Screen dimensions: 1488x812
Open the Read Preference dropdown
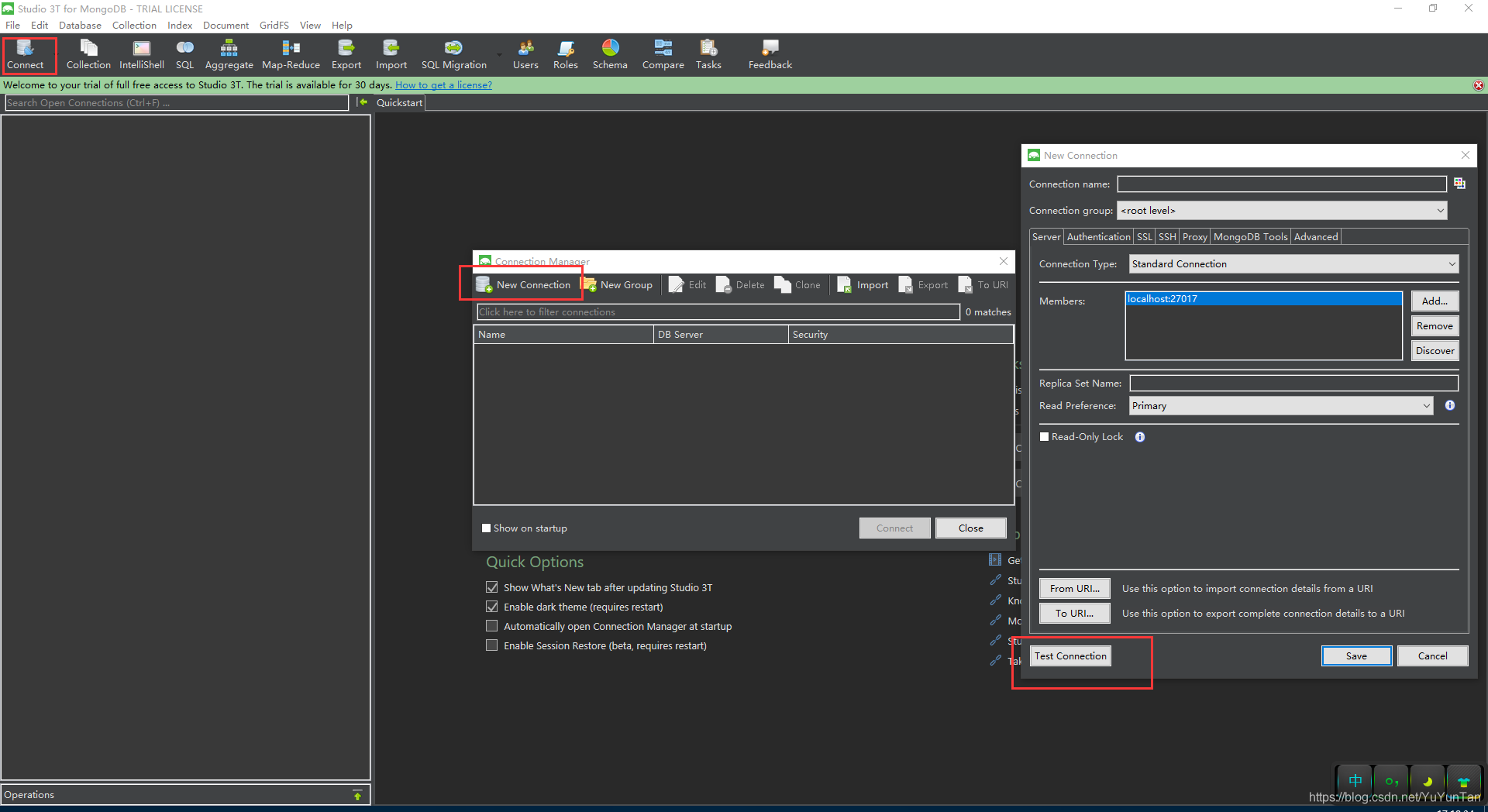[1281, 406]
